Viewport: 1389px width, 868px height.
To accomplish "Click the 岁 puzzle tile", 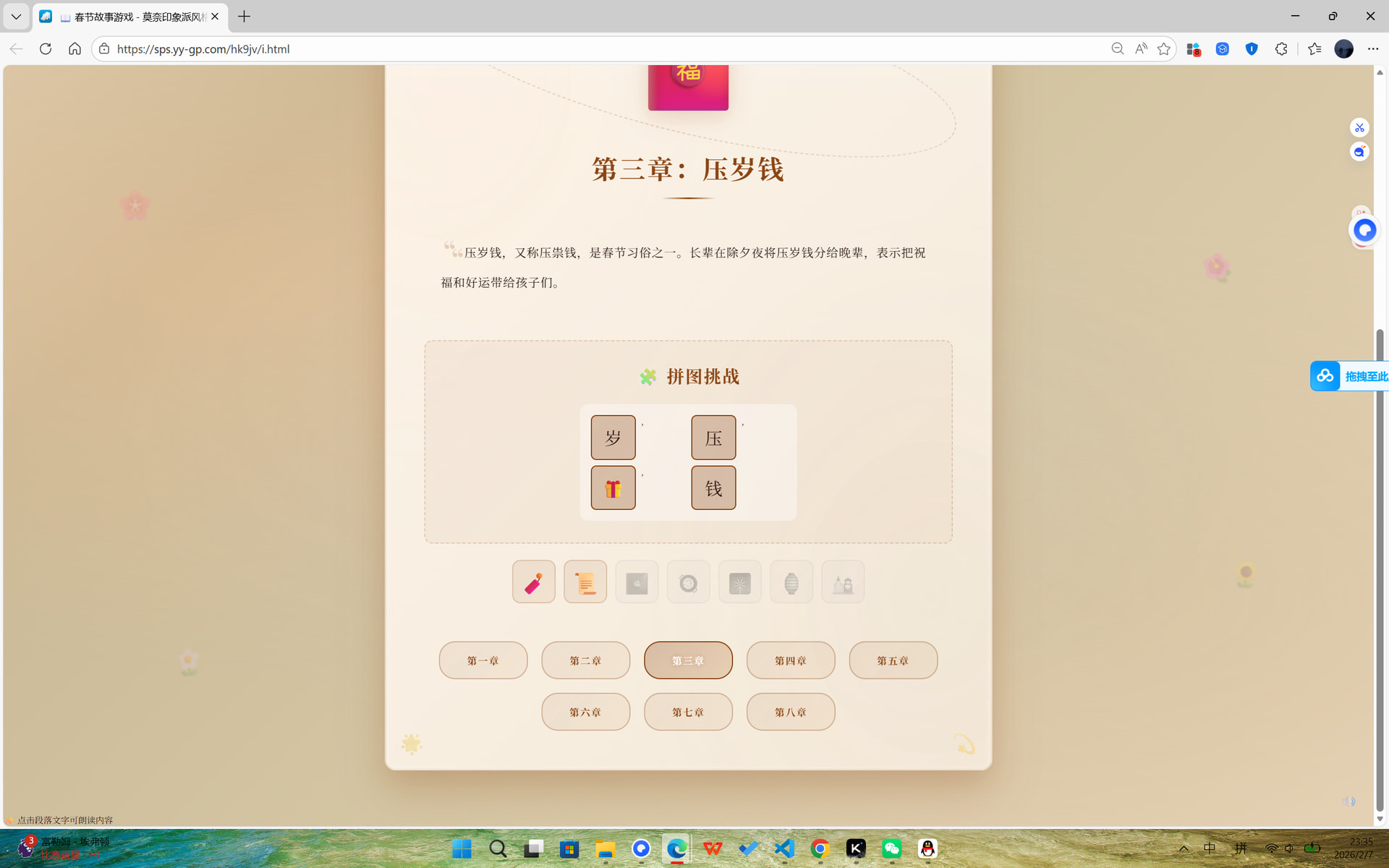I will (x=613, y=438).
